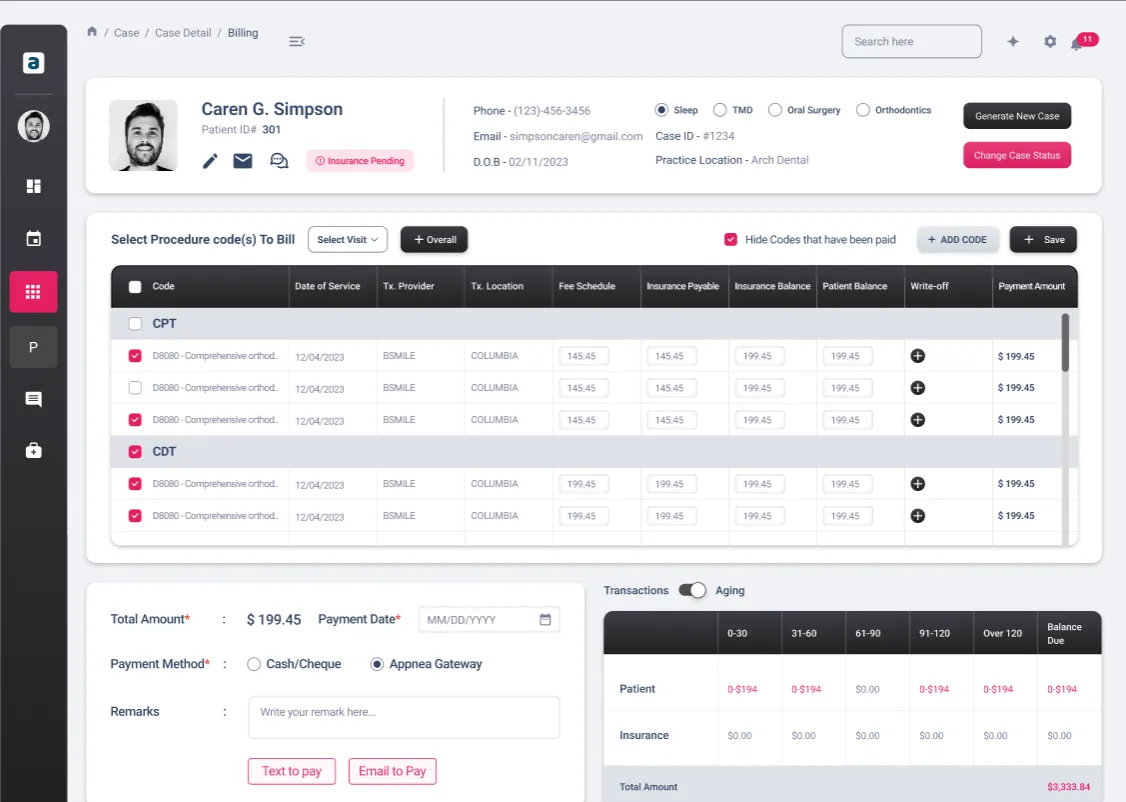
Task: Open the payment date calendar icon
Action: (545, 620)
